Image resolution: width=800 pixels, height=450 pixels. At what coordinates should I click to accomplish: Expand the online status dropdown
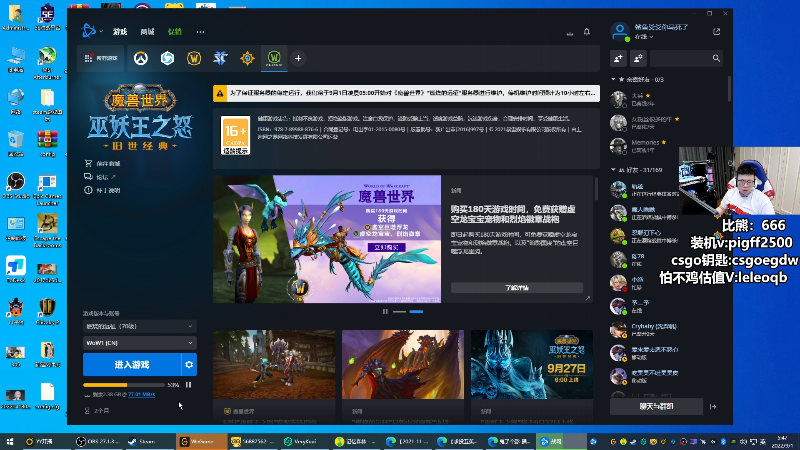644,37
